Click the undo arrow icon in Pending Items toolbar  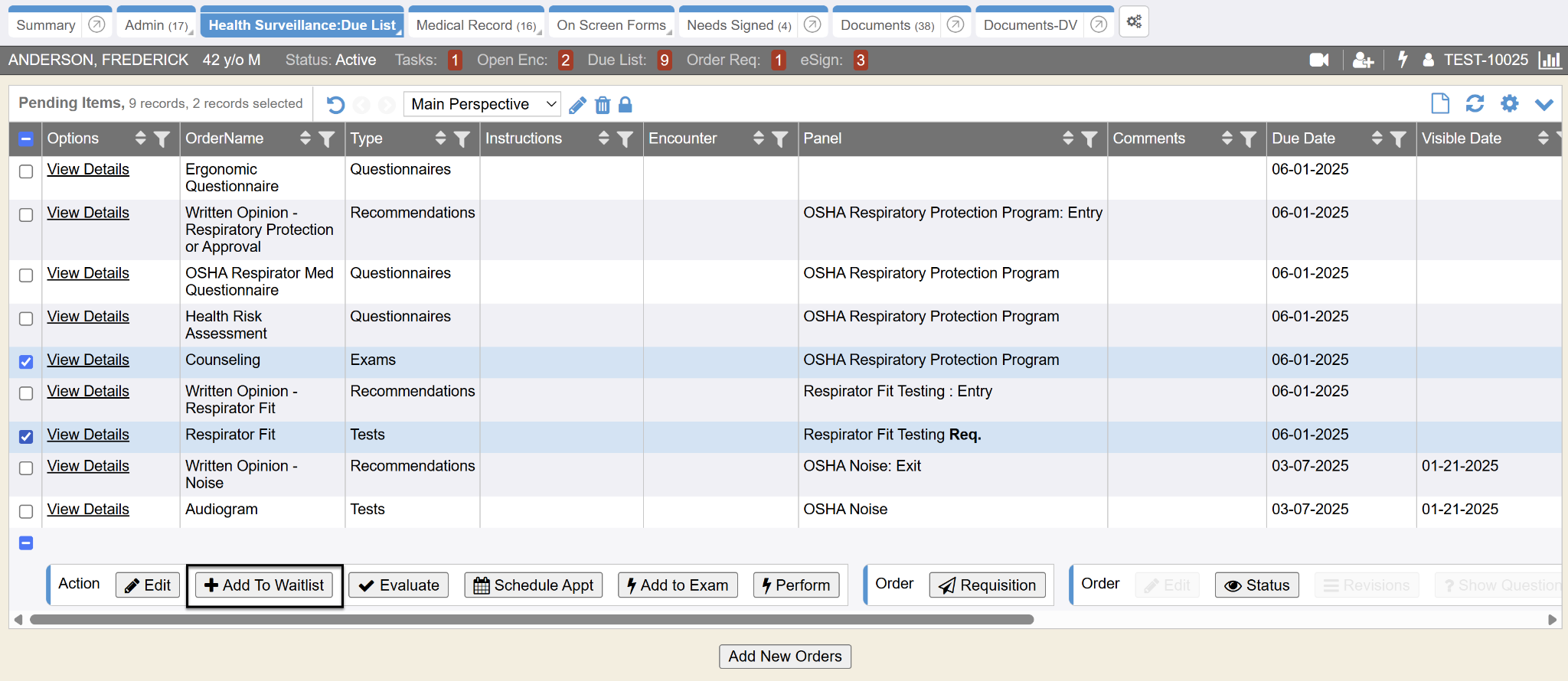pos(335,105)
